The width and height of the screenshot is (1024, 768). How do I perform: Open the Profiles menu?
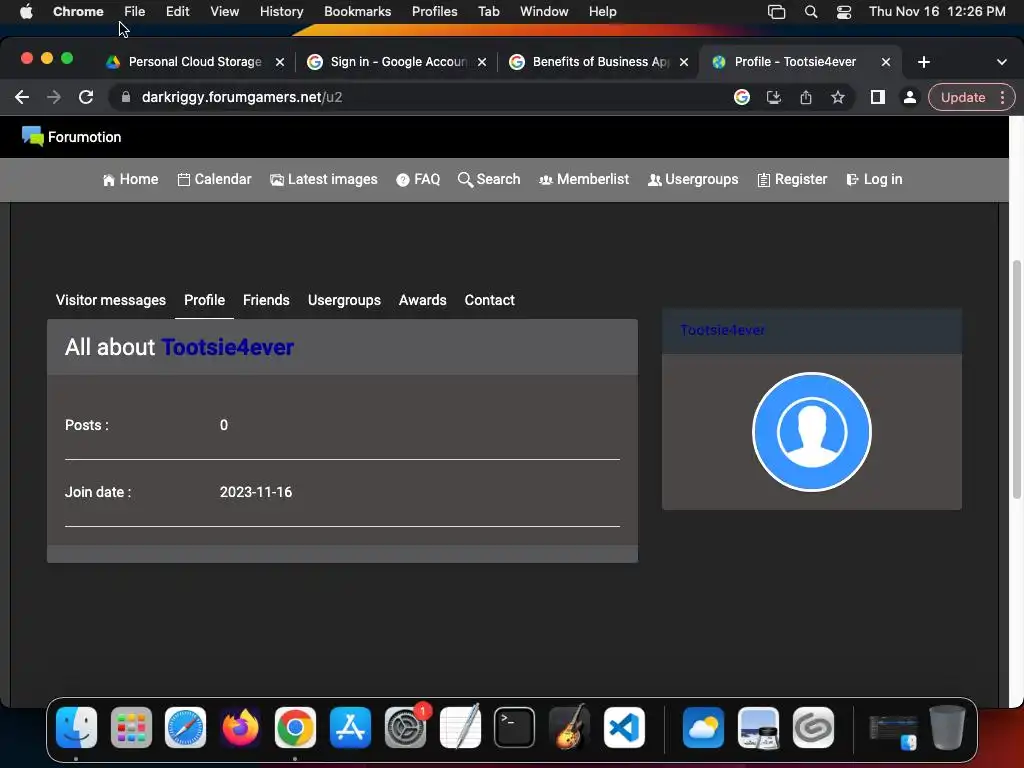coord(434,11)
